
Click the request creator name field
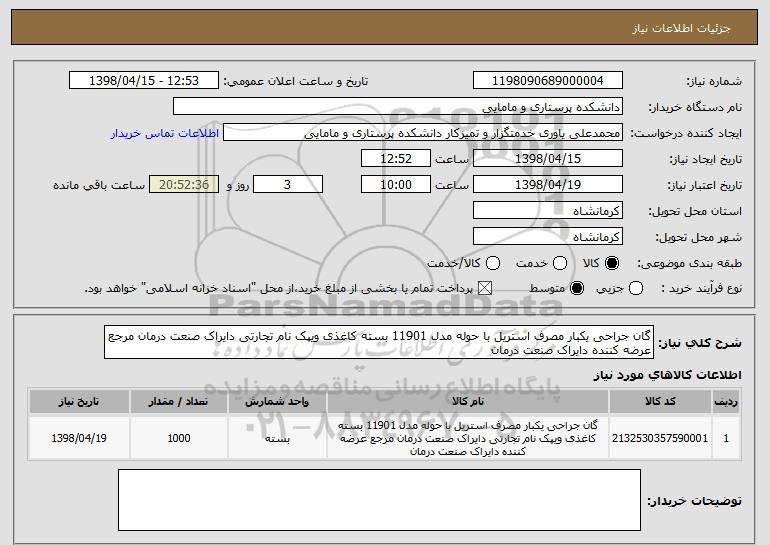tap(423, 133)
